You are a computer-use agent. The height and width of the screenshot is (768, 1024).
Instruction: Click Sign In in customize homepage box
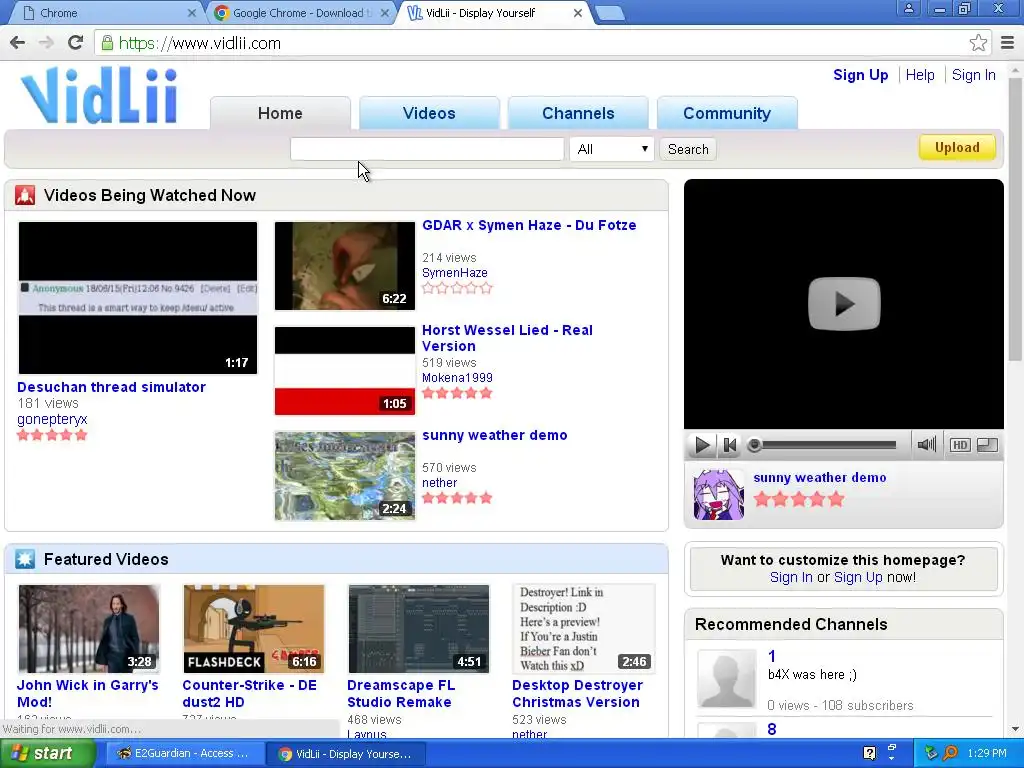(x=791, y=577)
